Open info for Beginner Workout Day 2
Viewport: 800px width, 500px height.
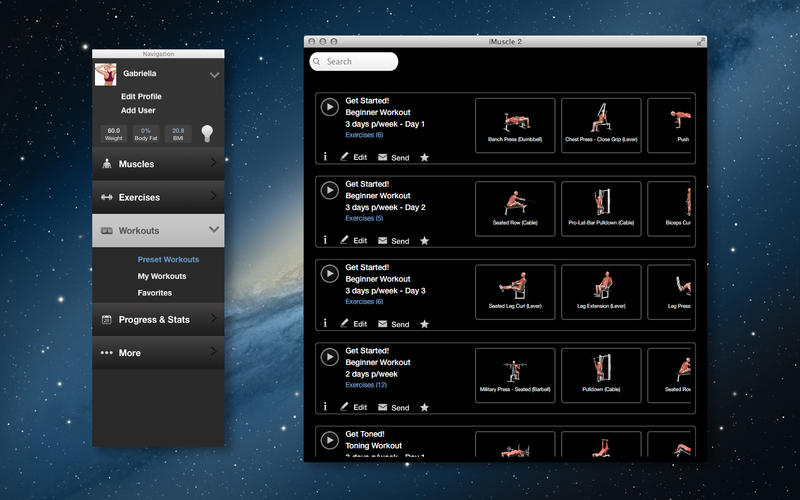[x=325, y=240]
